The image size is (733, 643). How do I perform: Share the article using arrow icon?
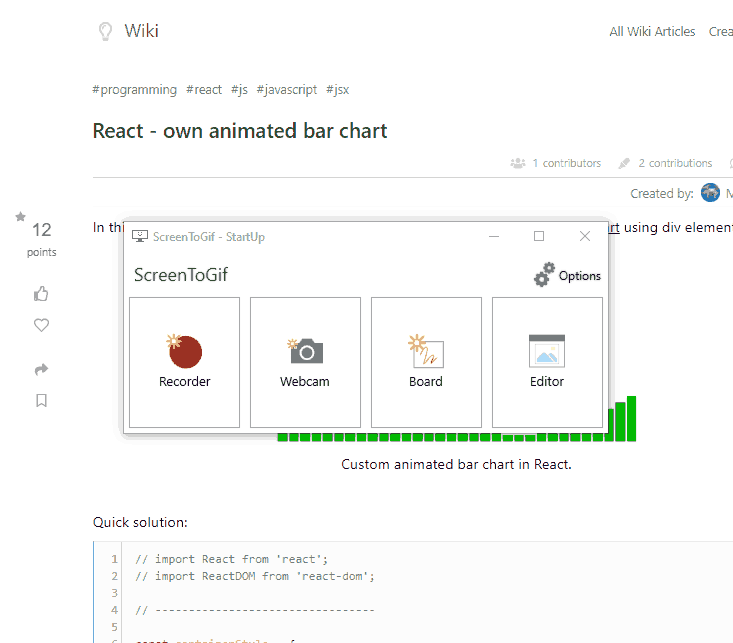41,369
